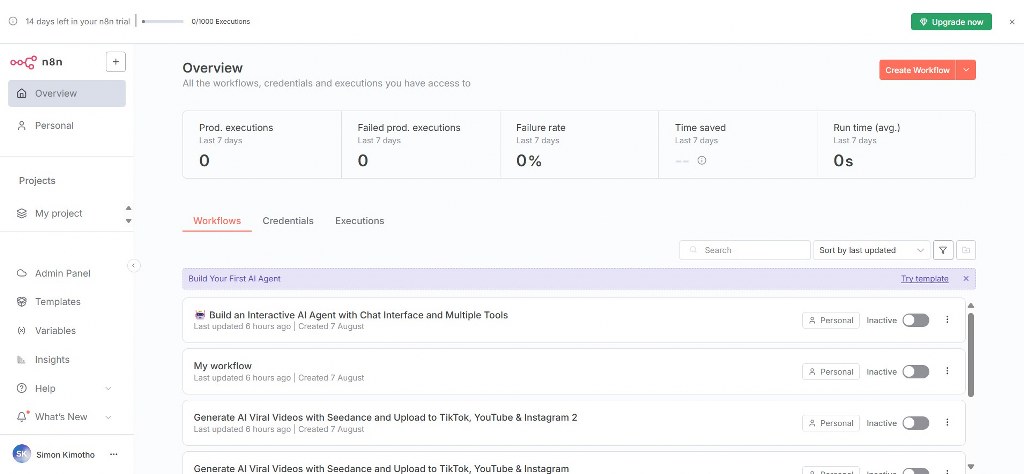Click the Upgrade now button

click(952, 22)
